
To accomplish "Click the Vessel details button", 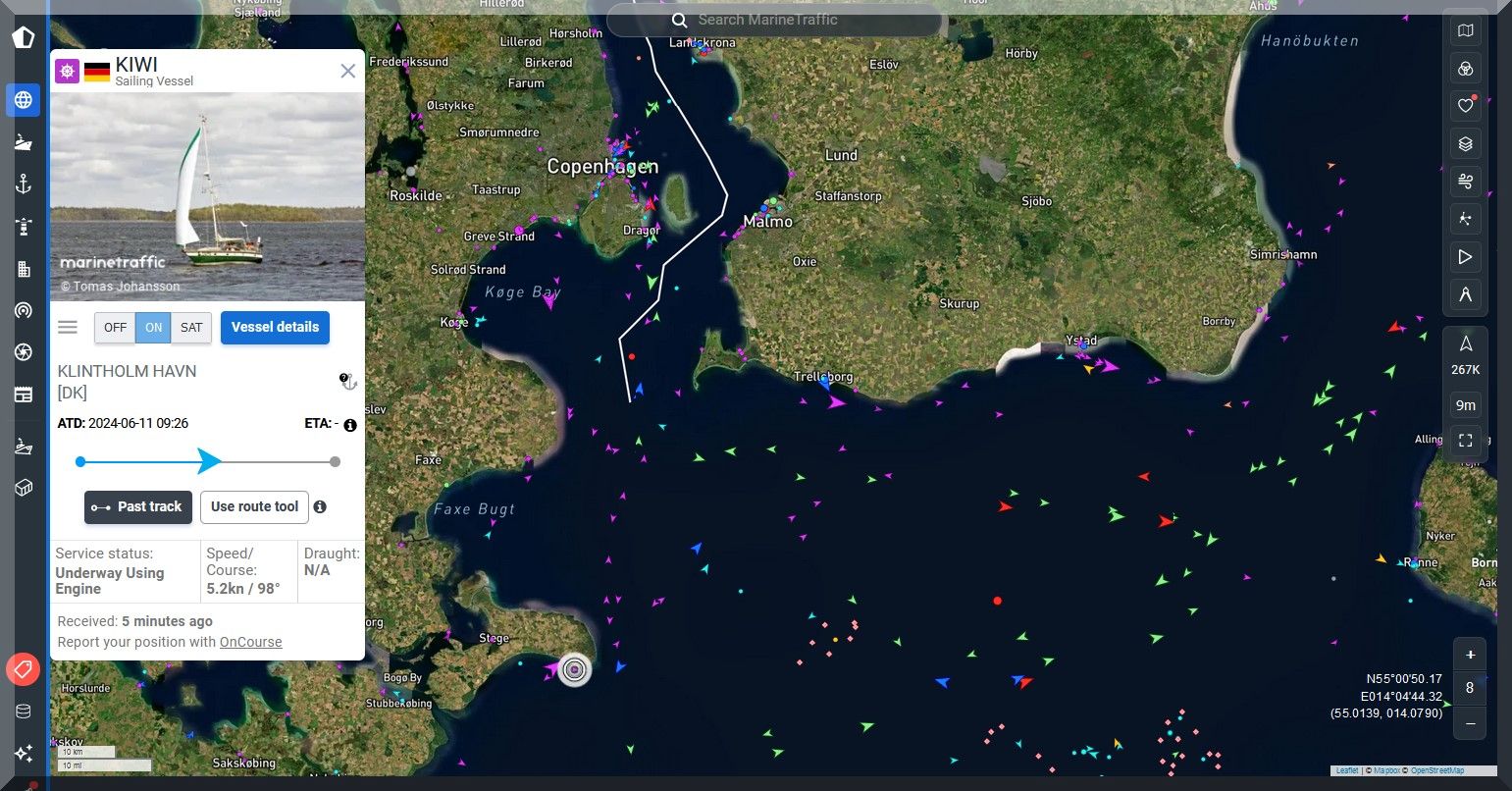I will pyautogui.click(x=275, y=328).
